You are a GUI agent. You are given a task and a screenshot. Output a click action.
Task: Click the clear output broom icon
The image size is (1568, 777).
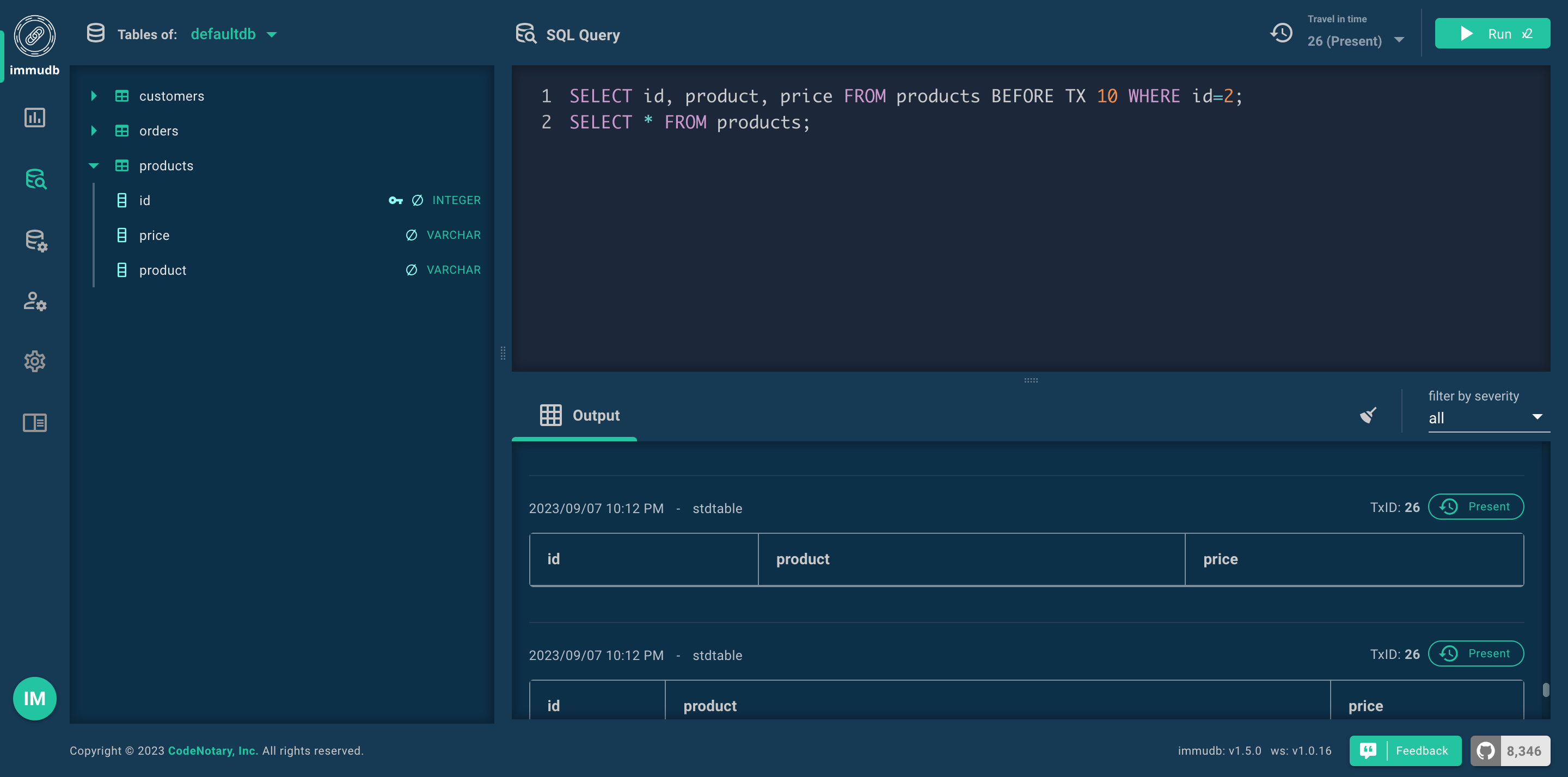click(x=1368, y=415)
